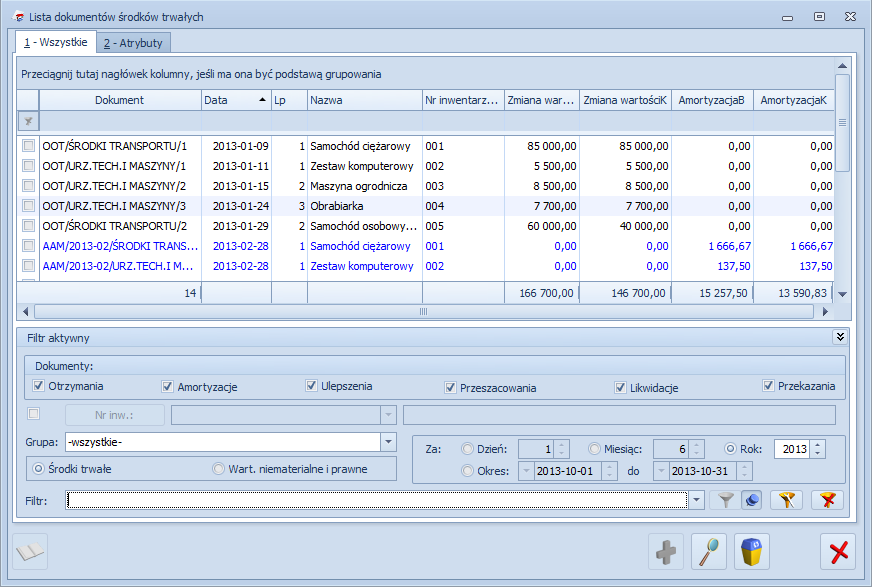
Task: Close window with red X icon button
Action: pos(838,552)
